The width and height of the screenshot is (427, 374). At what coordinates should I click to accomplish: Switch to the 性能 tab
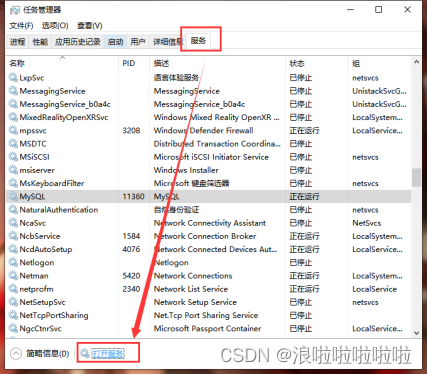coord(40,42)
